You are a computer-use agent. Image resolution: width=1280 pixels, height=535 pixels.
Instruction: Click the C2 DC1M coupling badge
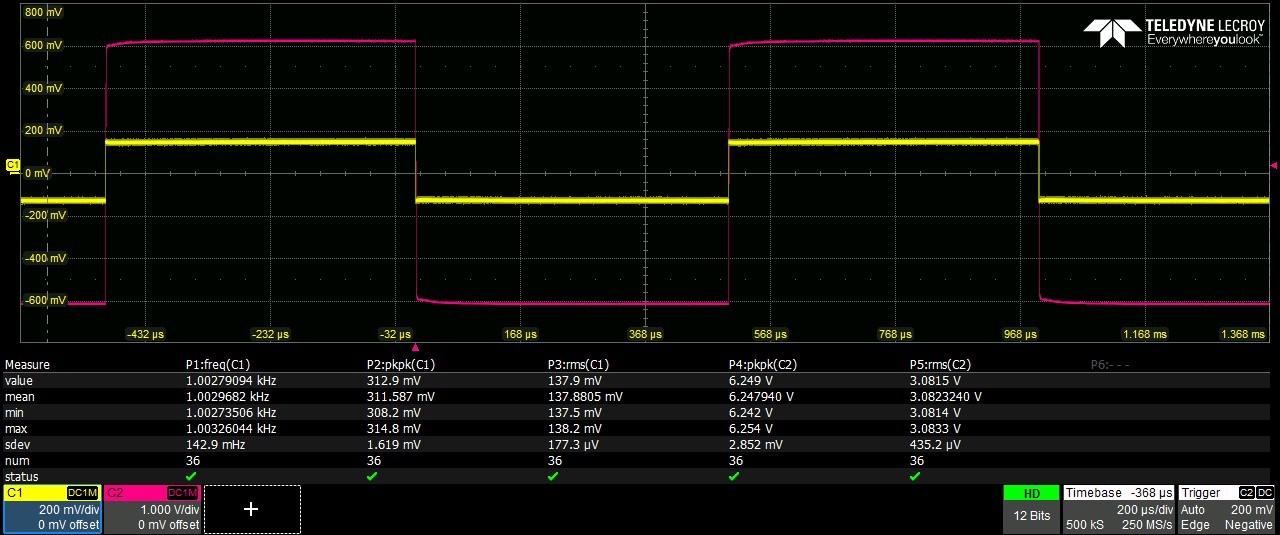[183, 493]
